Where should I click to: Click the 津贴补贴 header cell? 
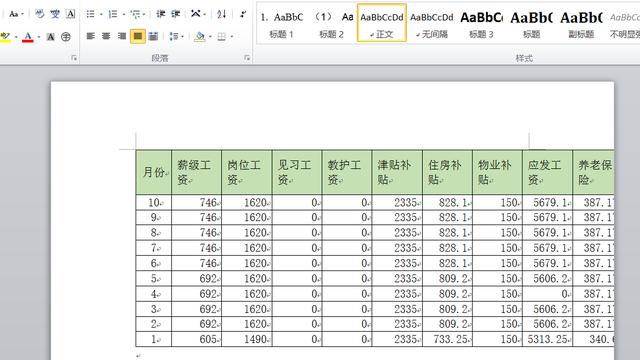(397, 172)
